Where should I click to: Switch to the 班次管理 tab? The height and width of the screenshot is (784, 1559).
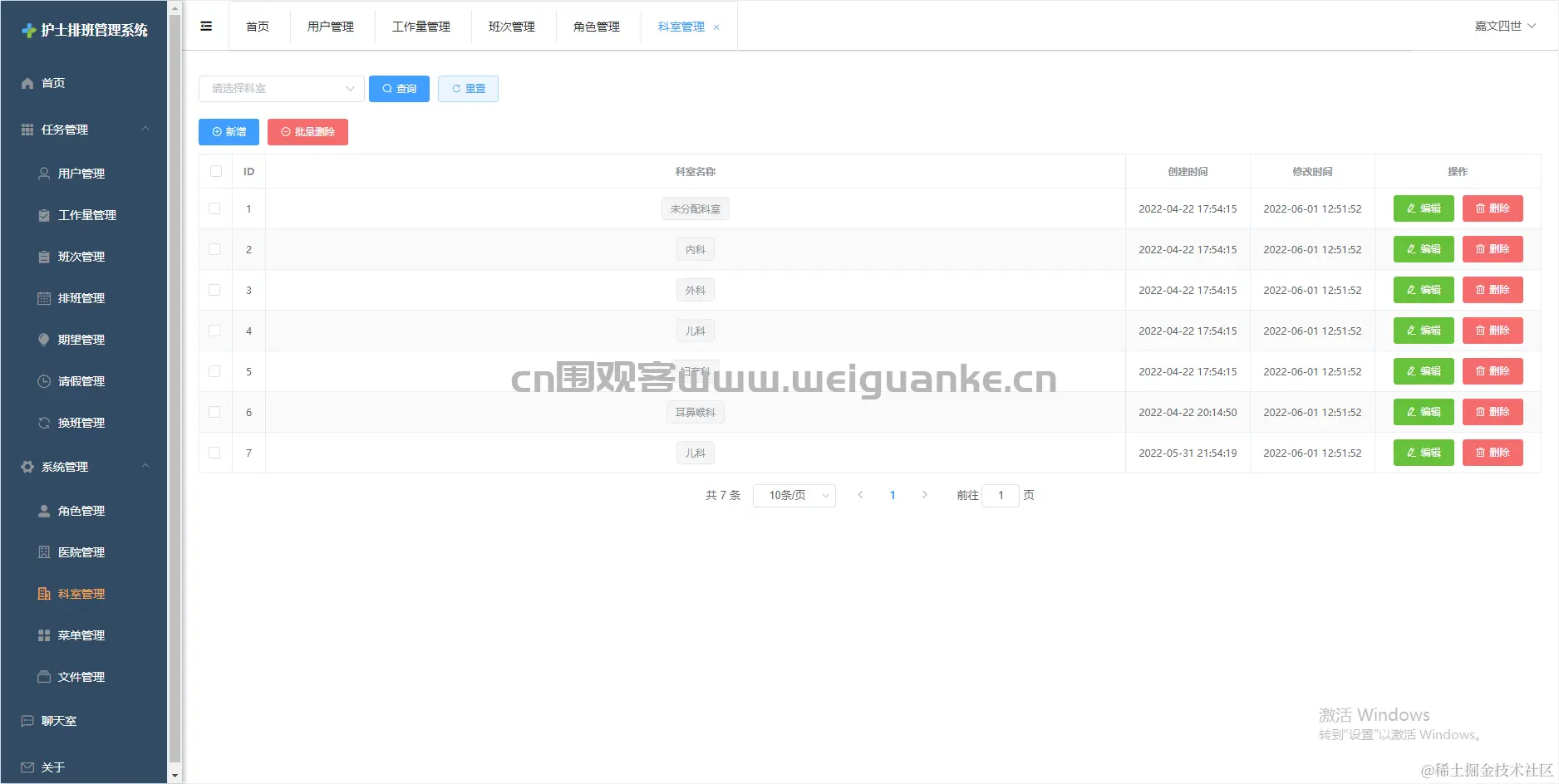tap(512, 27)
